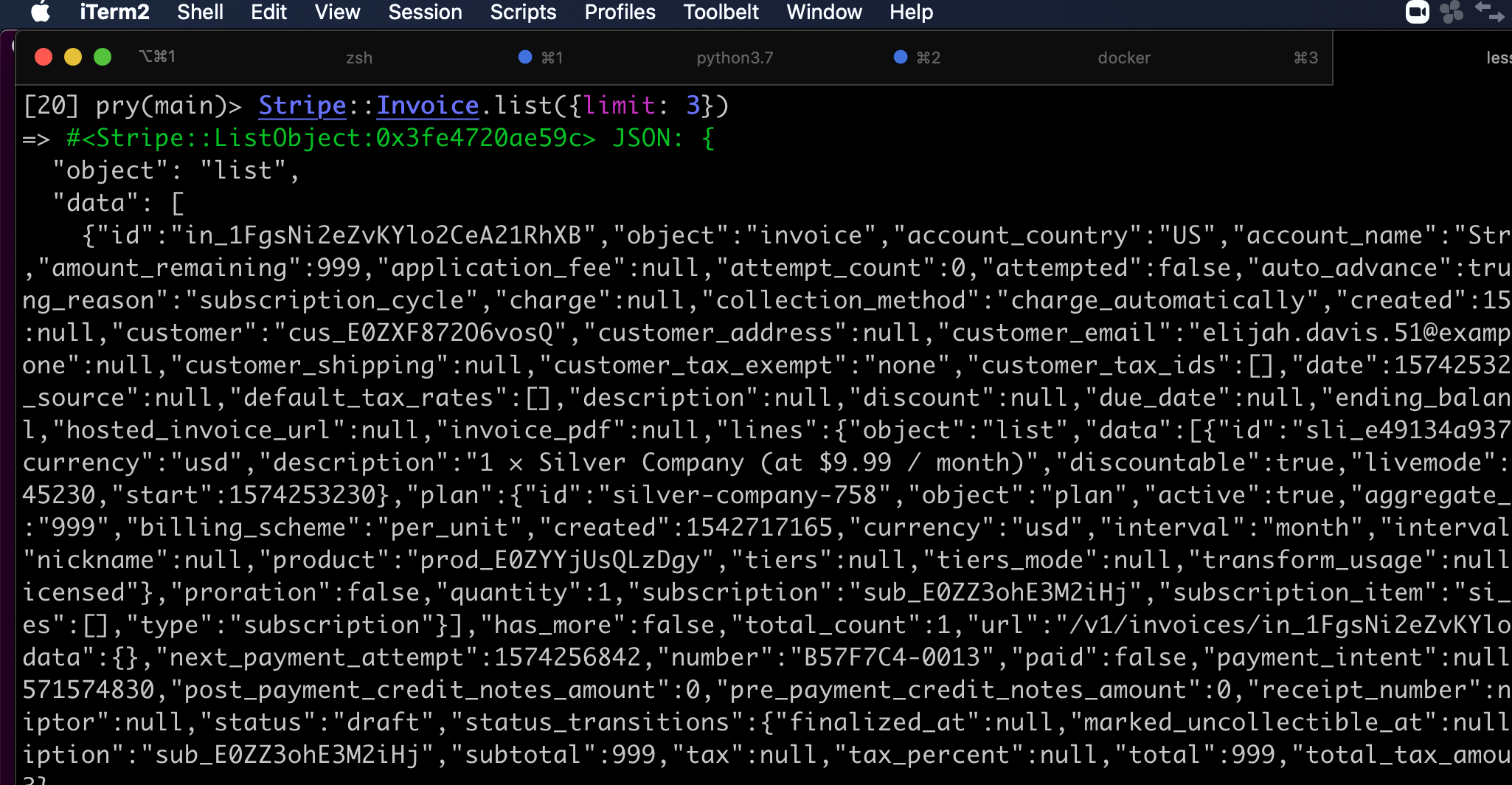This screenshot has height=785, width=1512.
Task: Click the 'charge_automatically' value
Action: (x=1157, y=300)
